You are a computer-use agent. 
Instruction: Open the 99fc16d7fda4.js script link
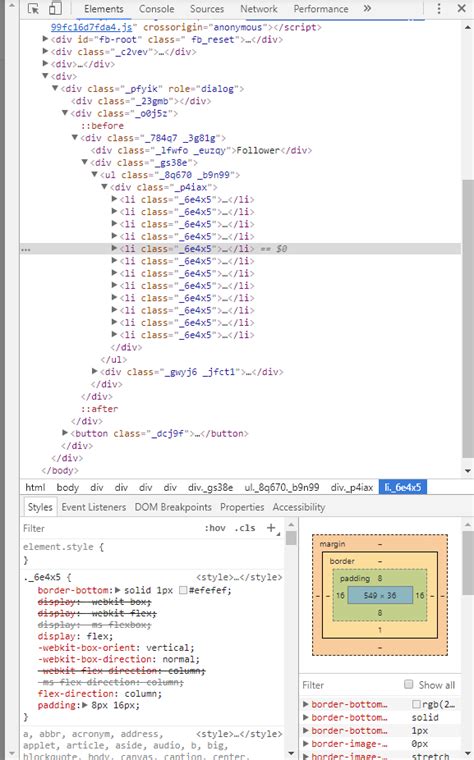[92, 27]
